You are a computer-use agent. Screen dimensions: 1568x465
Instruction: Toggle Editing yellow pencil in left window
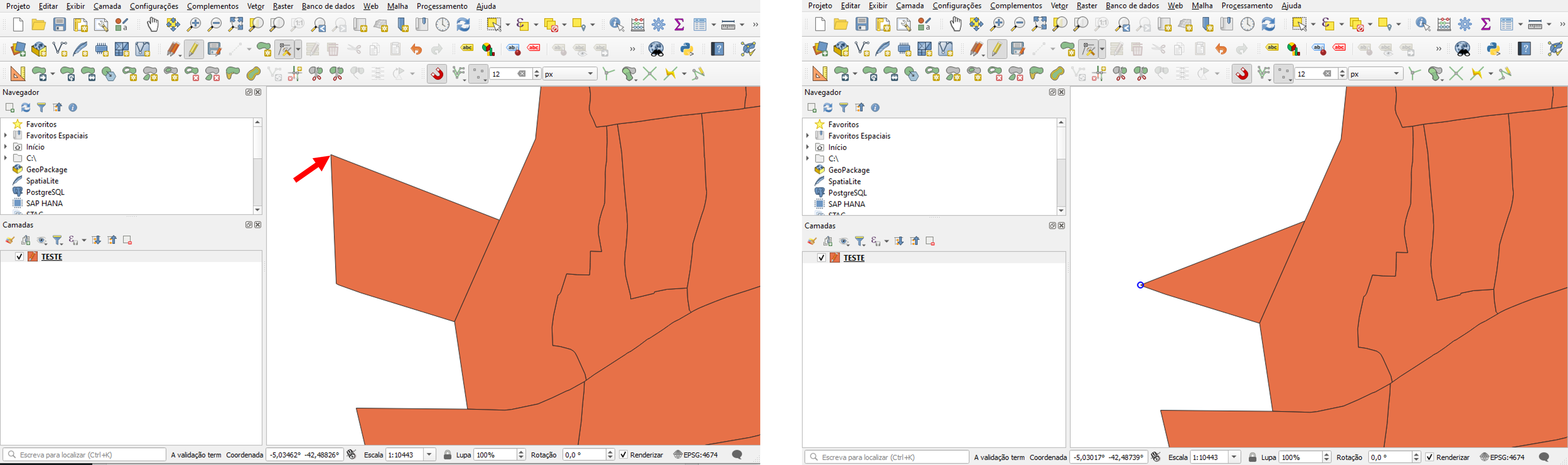194,49
